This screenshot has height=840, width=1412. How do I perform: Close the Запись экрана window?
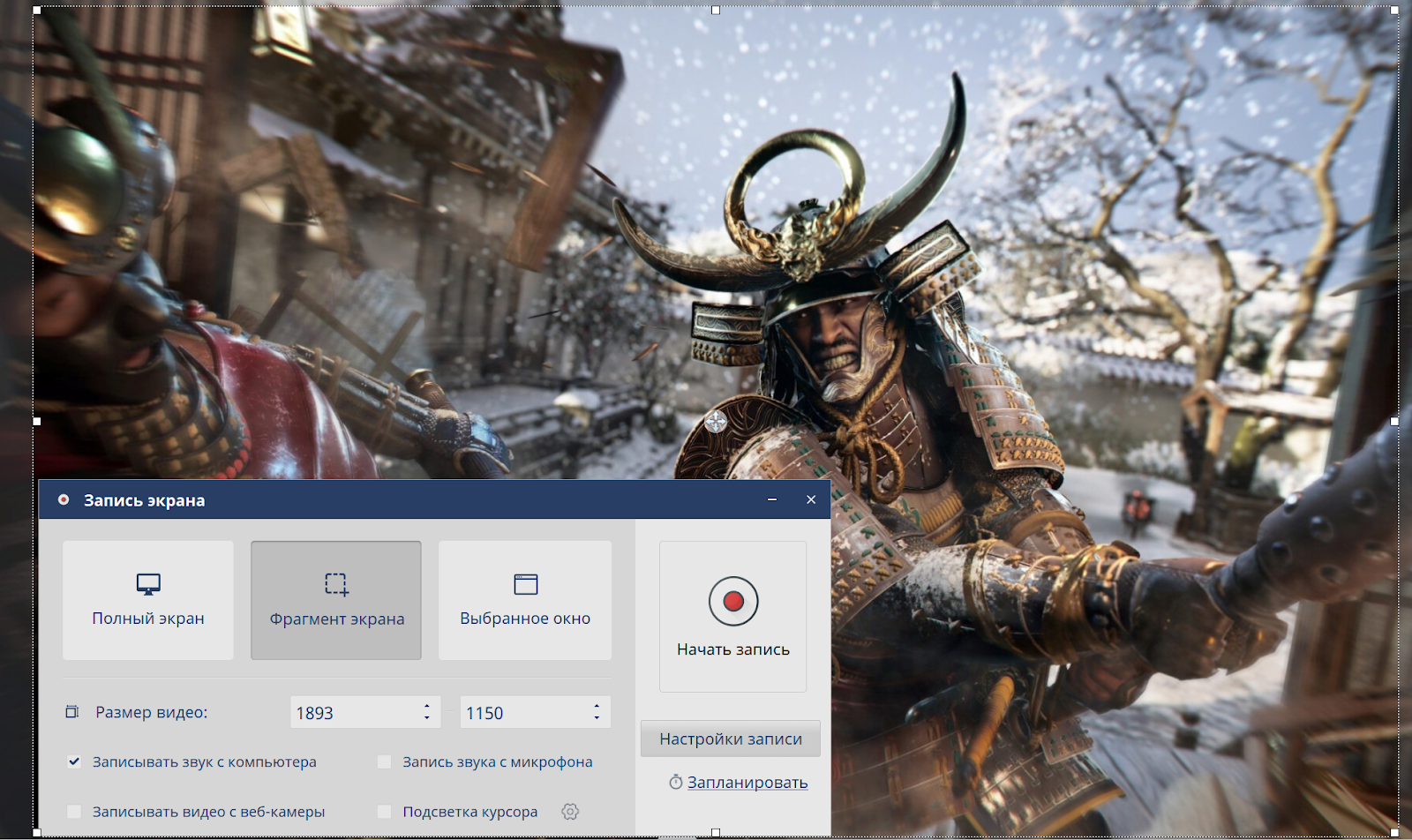[811, 499]
